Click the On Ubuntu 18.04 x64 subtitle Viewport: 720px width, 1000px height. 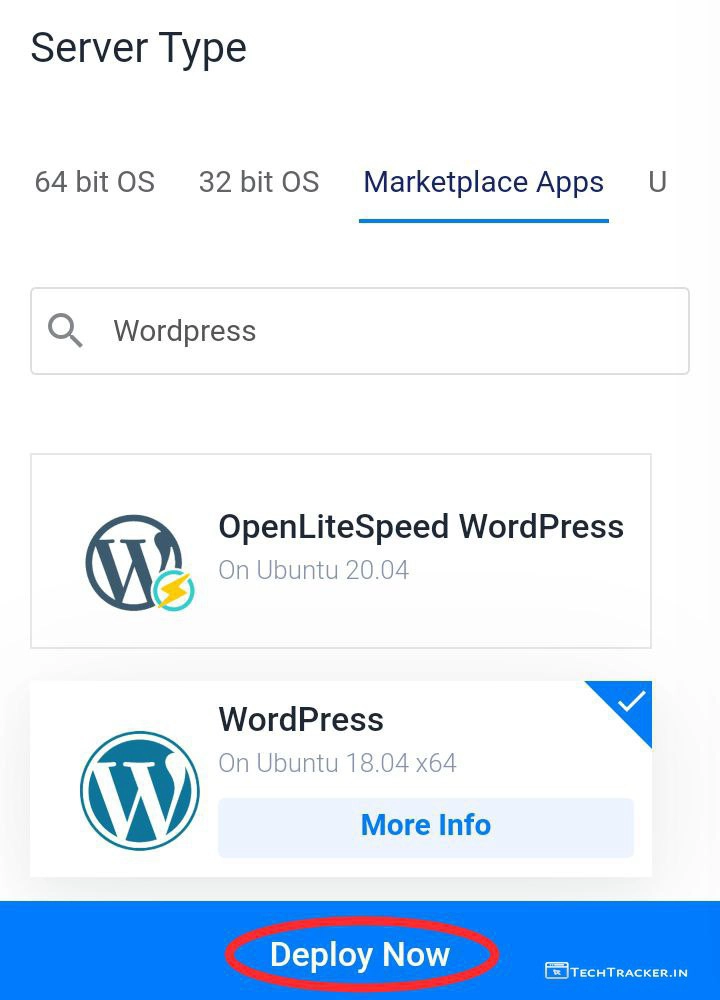pos(337,763)
